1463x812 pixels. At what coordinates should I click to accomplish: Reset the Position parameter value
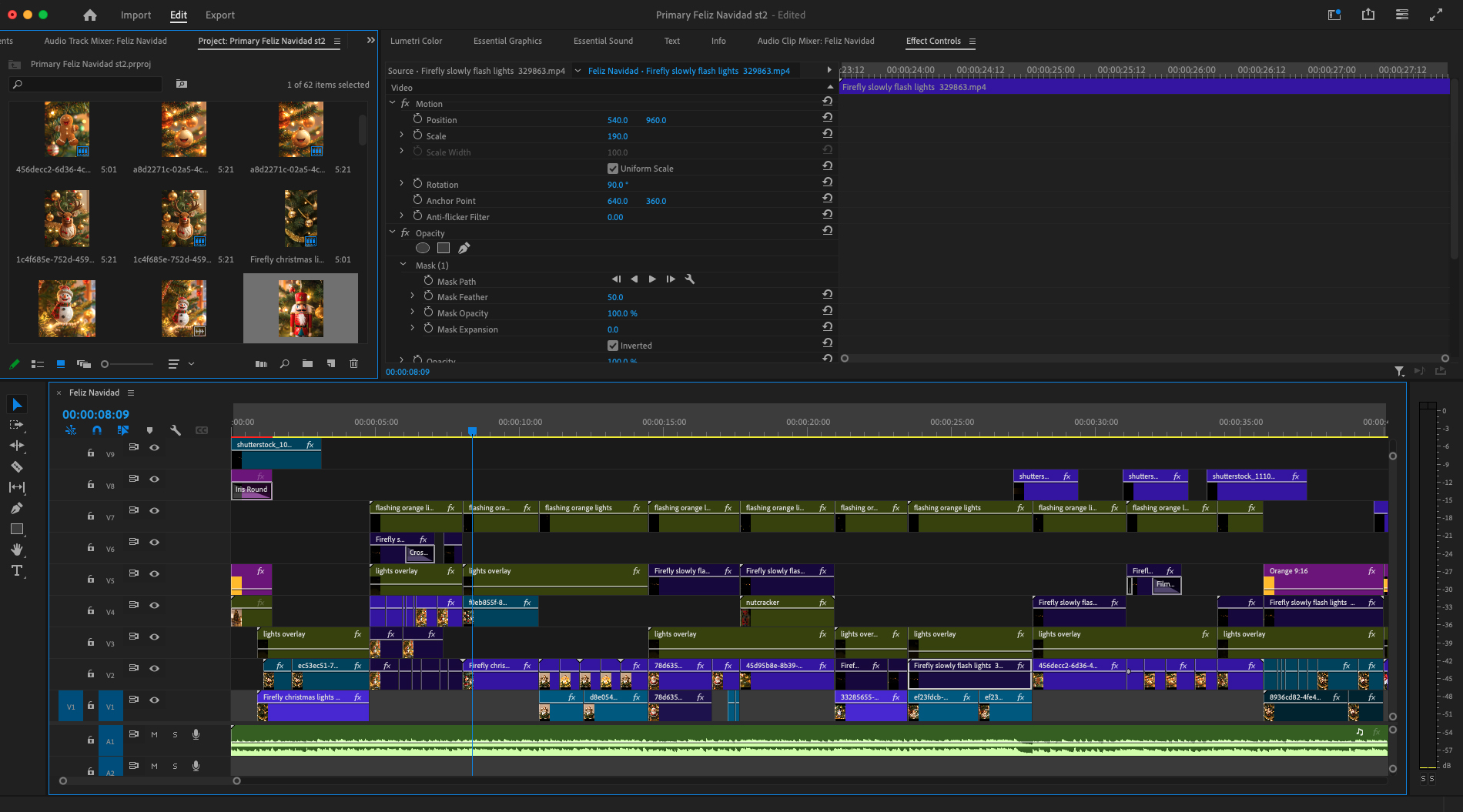click(x=827, y=117)
